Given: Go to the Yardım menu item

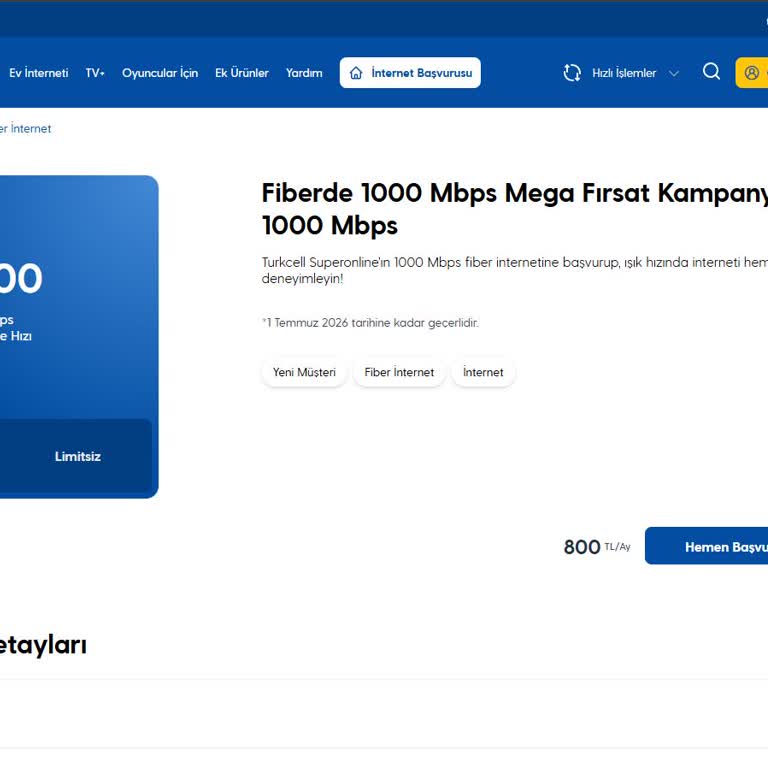Looking at the screenshot, I should pos(304,73).
